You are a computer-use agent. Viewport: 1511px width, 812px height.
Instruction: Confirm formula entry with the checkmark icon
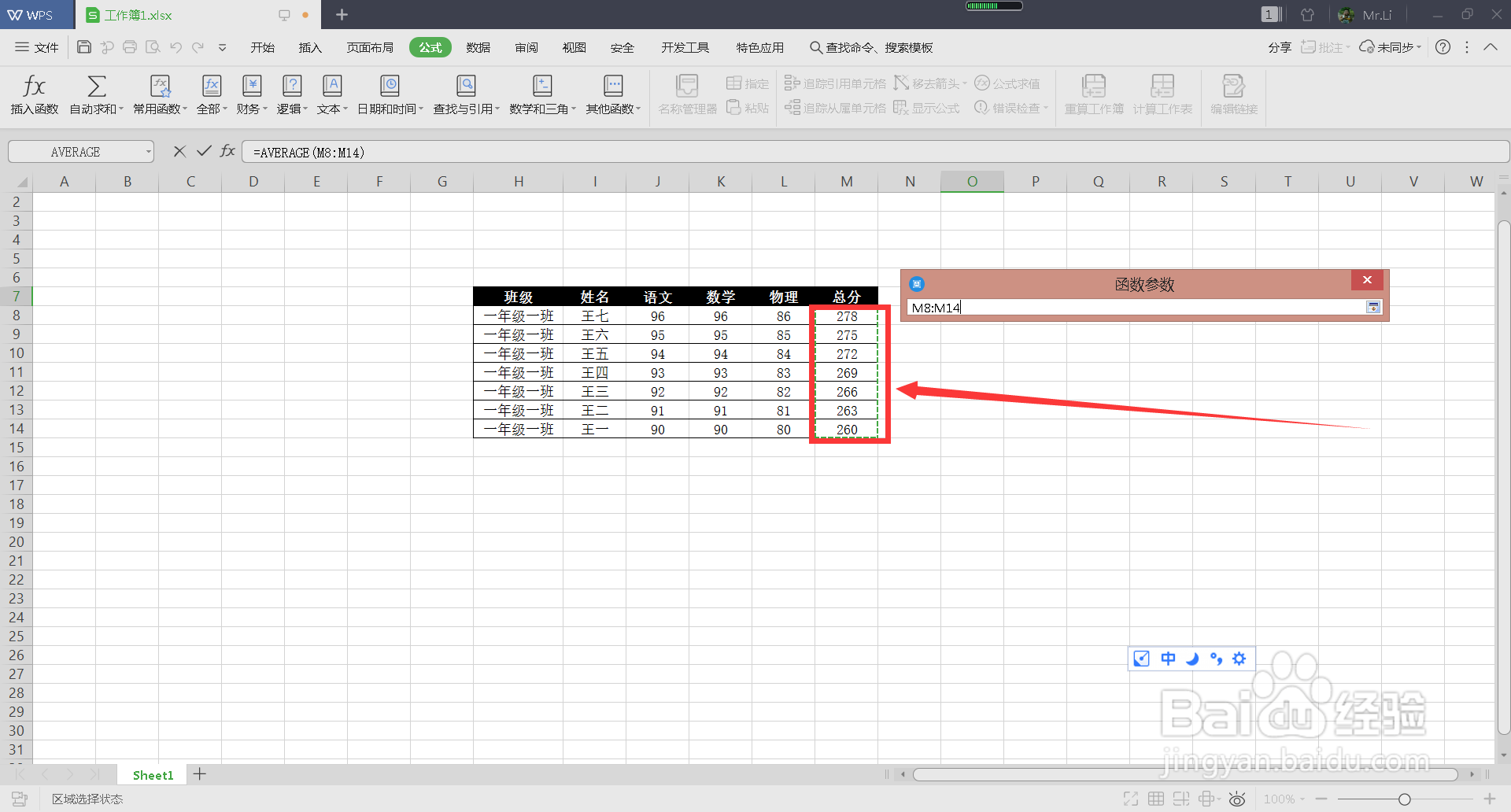click(x=204, y=151)
